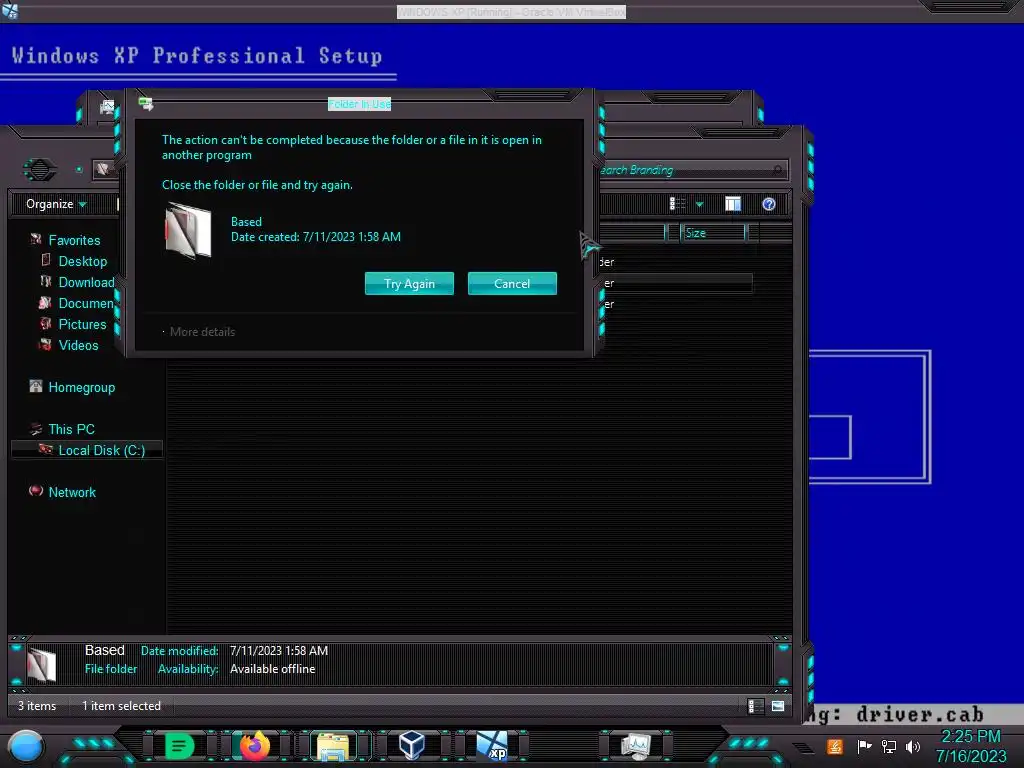Click the Available offline availability value

coord(272,669)
